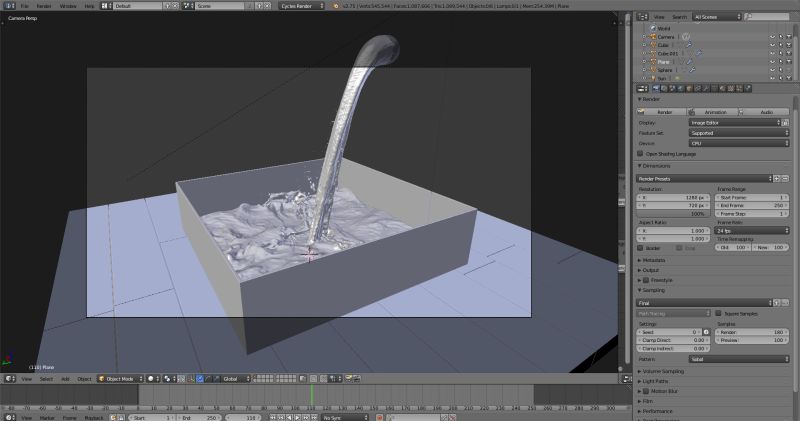
Task: Click the animated seed clock icon
Action: pos(706,332)
